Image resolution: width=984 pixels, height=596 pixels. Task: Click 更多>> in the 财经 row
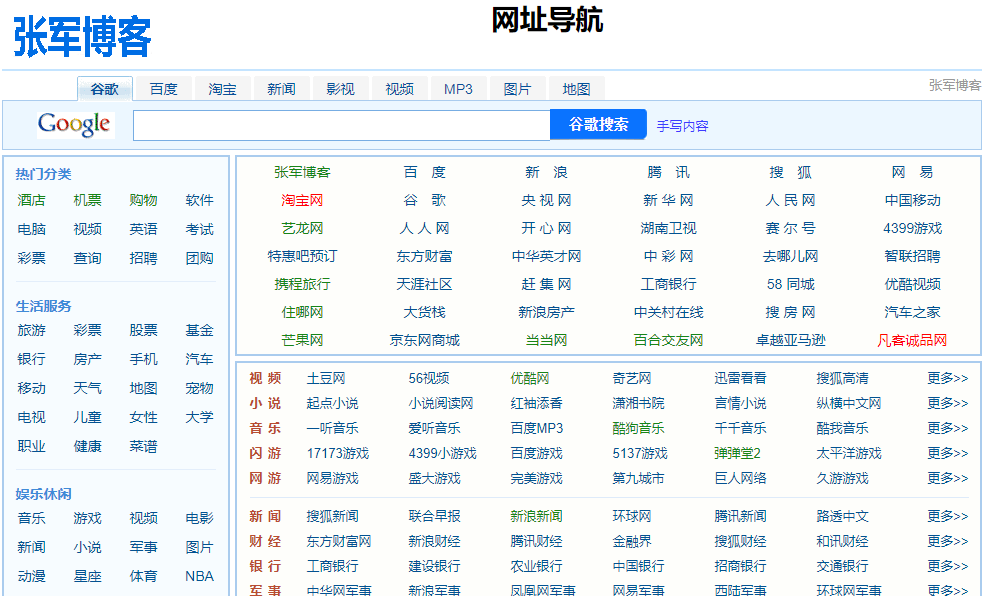[x=948, y=541]
